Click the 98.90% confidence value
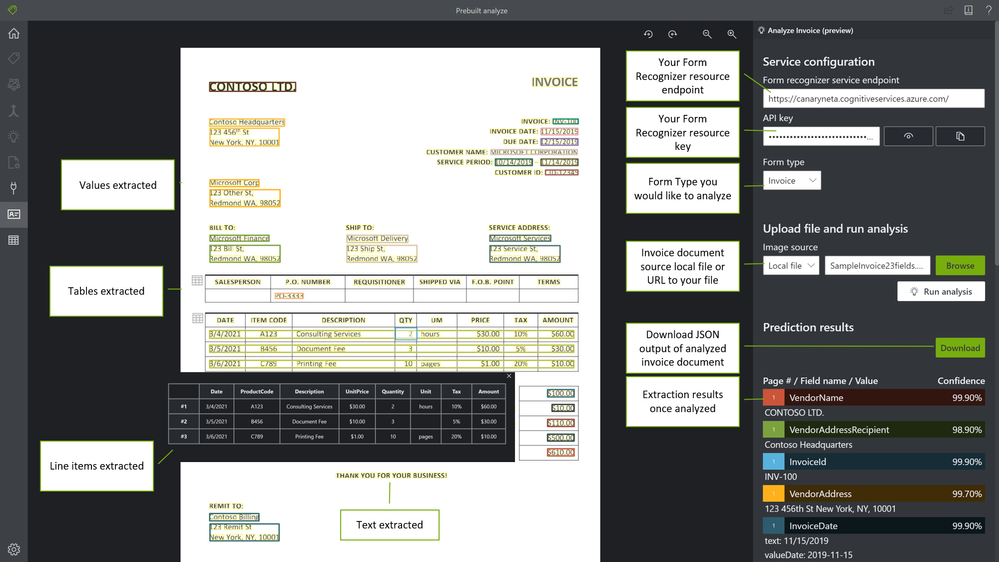The width and height of the screenshot is (999, 562). [x=967, y=429]
